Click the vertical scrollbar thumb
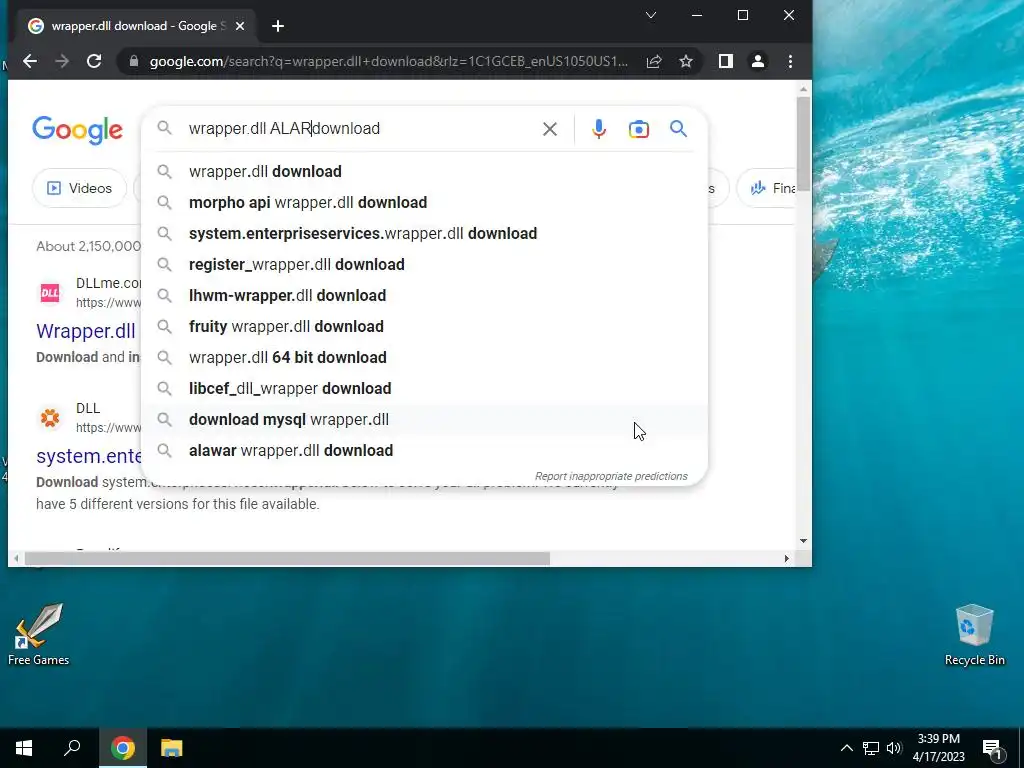This screenshot has width=1024, height=768. (803, 143)
